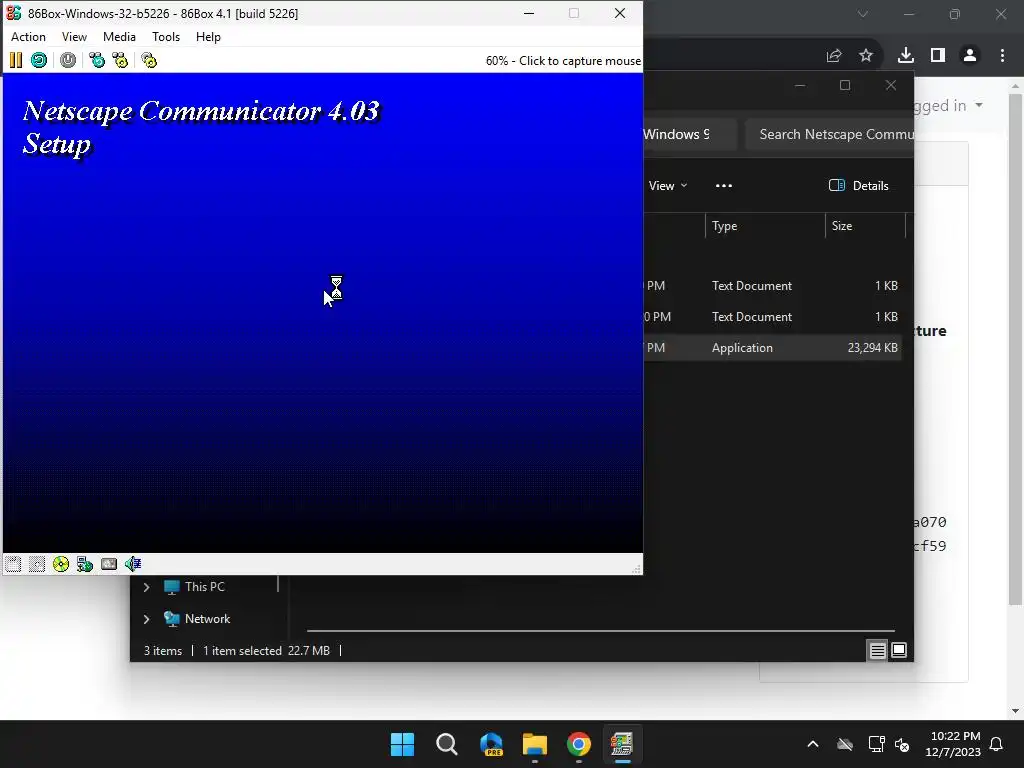This screenshot has width=1024, height=768.
Task: Send Ctrl+Alt+Del to the guest
Action: (x=97, y=61)
